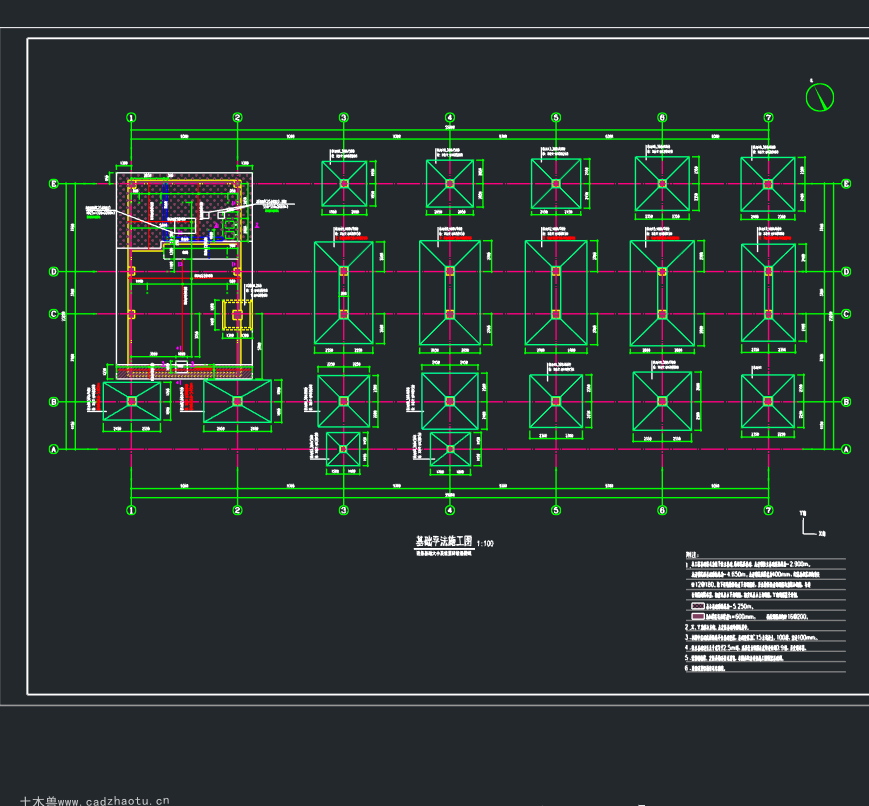869x806 pixels.
Task: Select grid bubble 1 above the plan
Action: pyautogui.click(x=131, y=118)
